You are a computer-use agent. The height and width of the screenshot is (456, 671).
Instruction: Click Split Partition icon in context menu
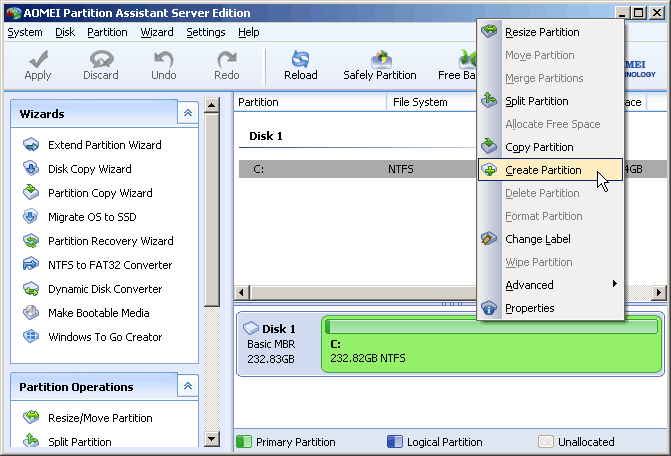coord(489,100)
